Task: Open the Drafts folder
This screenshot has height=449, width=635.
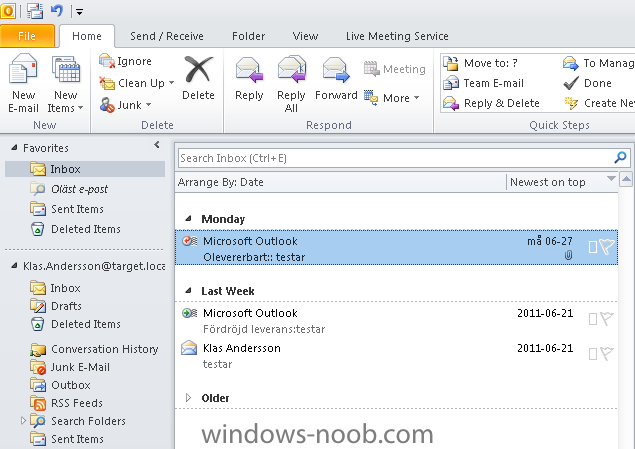Action: pyautogui.click(x=56, y=306)
